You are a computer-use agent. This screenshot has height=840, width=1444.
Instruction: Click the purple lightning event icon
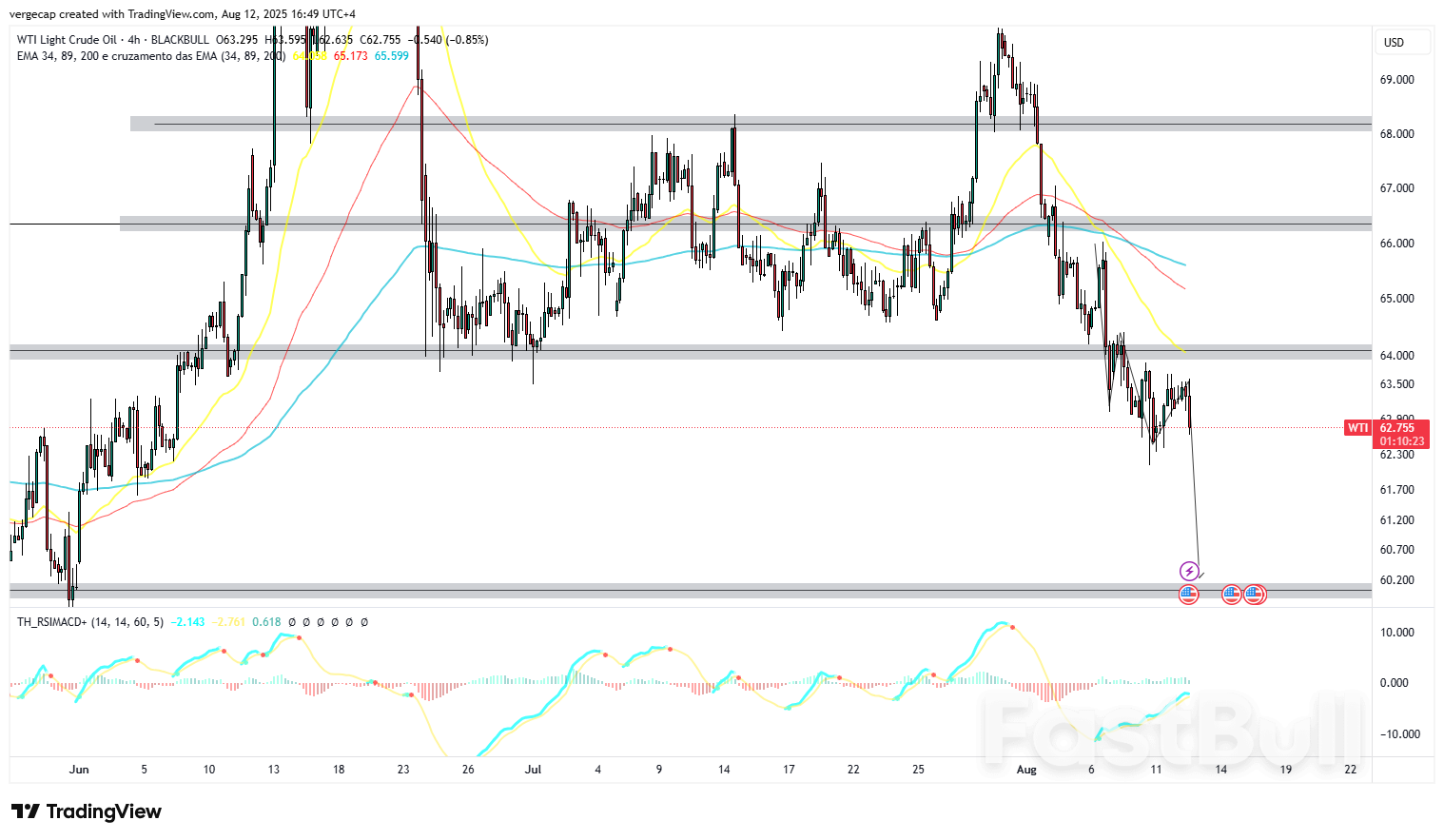point(1188,571)
